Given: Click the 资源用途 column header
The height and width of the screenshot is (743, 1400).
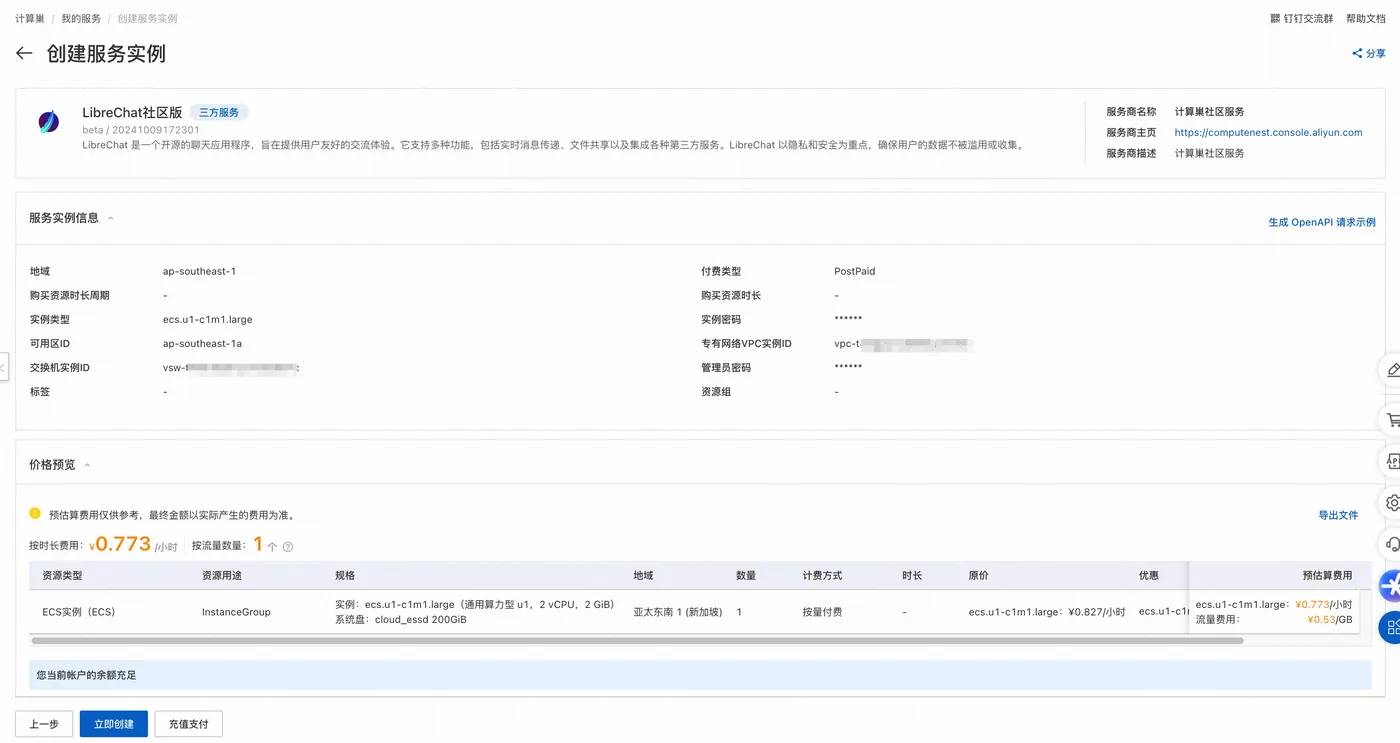Looking at the screenshot, I should [222, 576].
